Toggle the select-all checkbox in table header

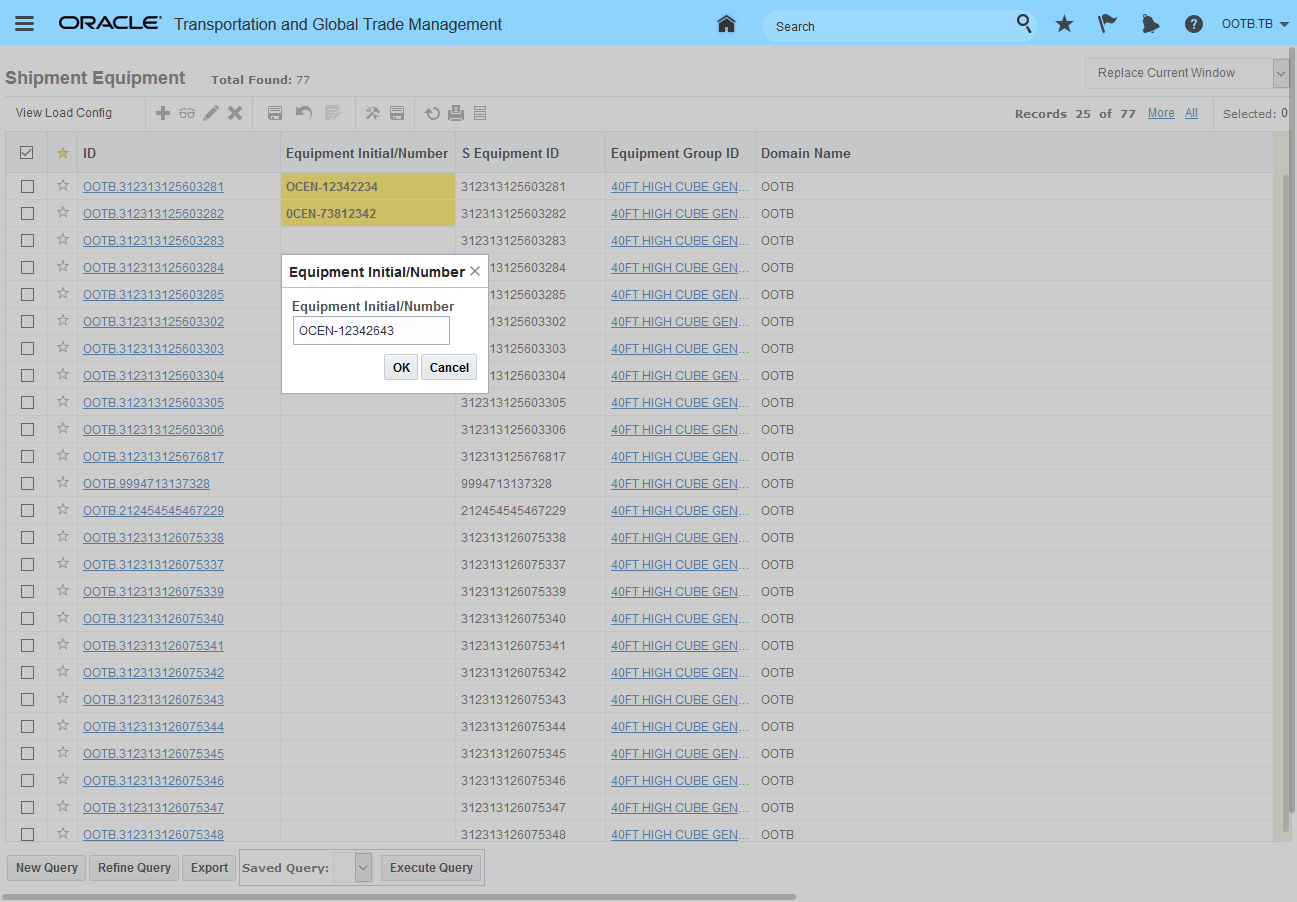[27, 153]
